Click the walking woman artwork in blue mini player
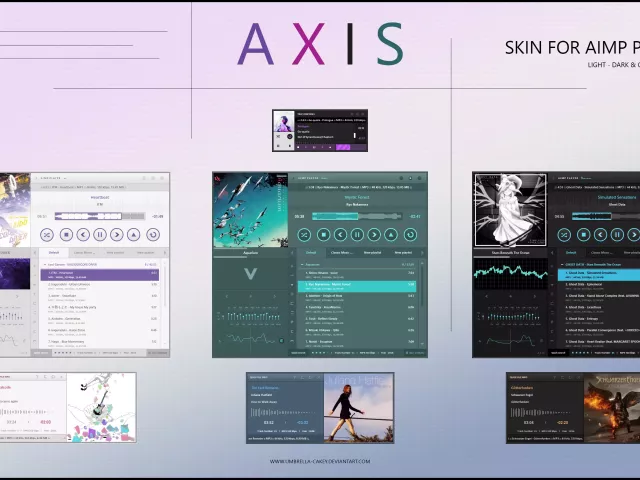Viewport: 640px width, 480px height. pyautogui.click(x=359, y=408)
